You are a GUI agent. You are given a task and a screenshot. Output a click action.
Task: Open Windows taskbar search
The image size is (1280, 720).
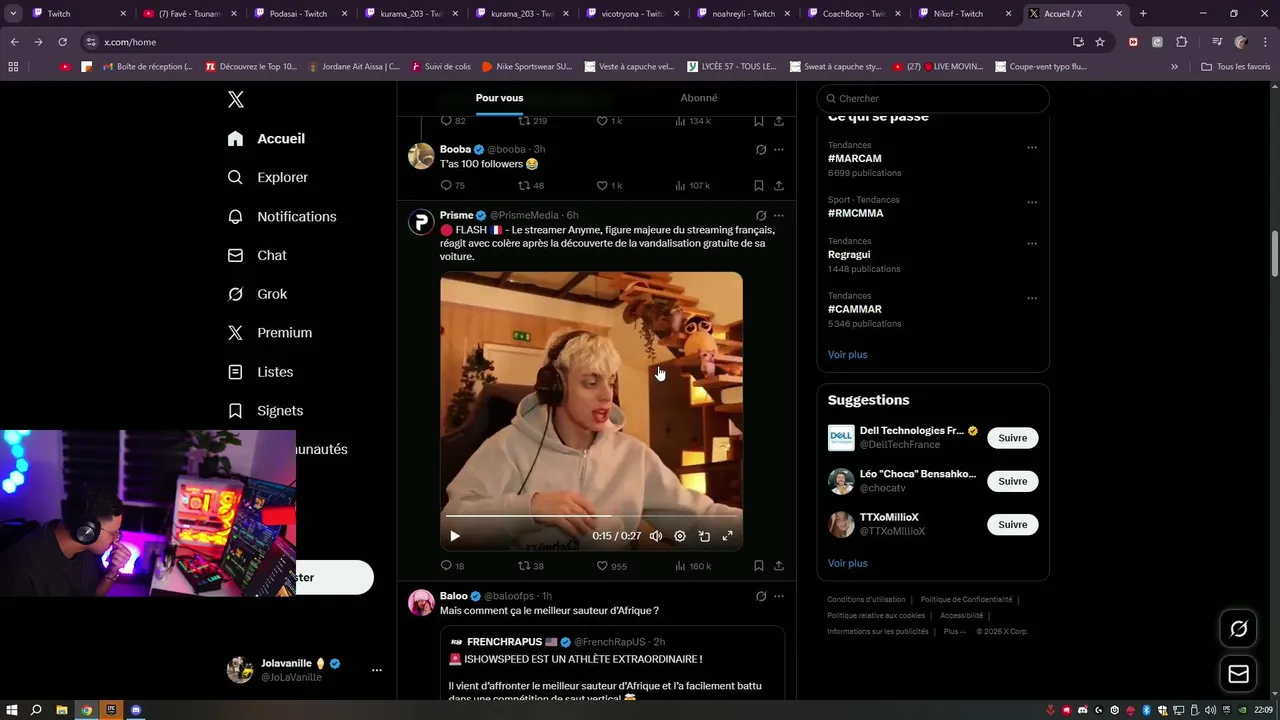pos(36,710)
